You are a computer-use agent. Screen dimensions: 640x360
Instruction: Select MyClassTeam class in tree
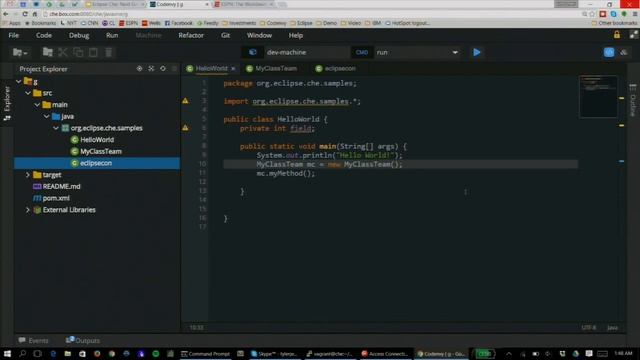tap(101, 151)
